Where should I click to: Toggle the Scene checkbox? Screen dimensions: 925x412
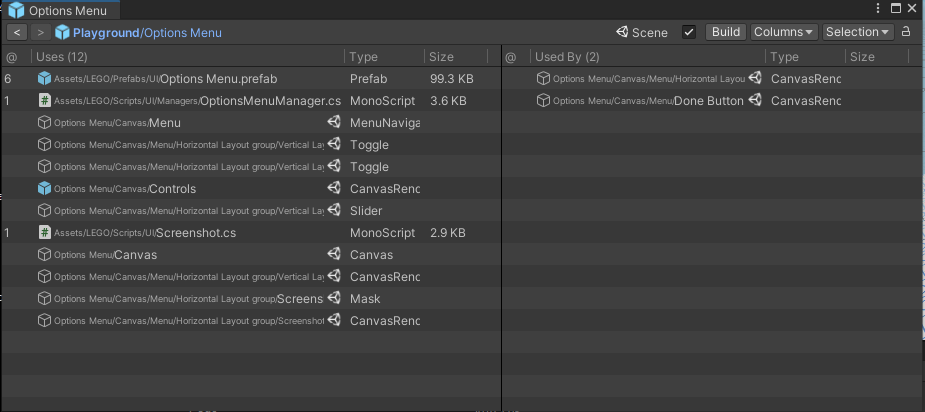[x=689, y=32]
